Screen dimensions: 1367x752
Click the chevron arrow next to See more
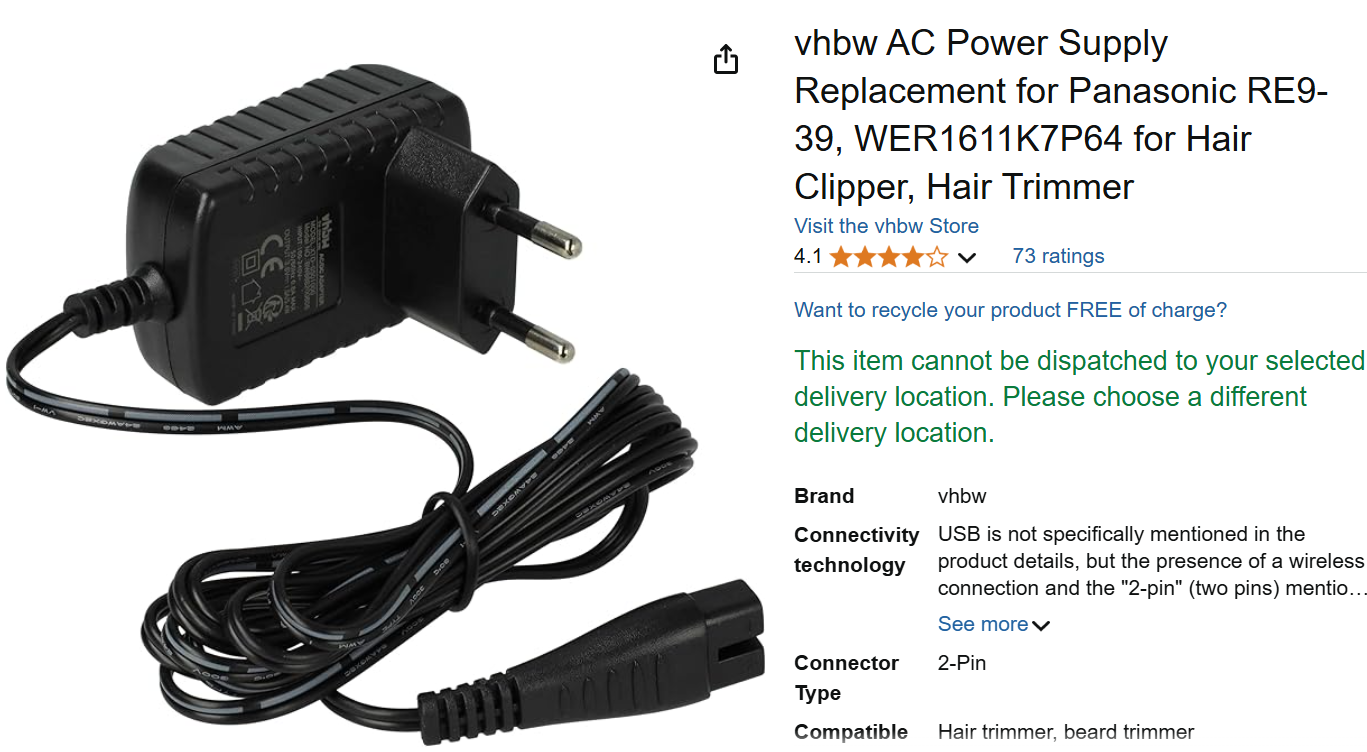[x=1041, y=626]
